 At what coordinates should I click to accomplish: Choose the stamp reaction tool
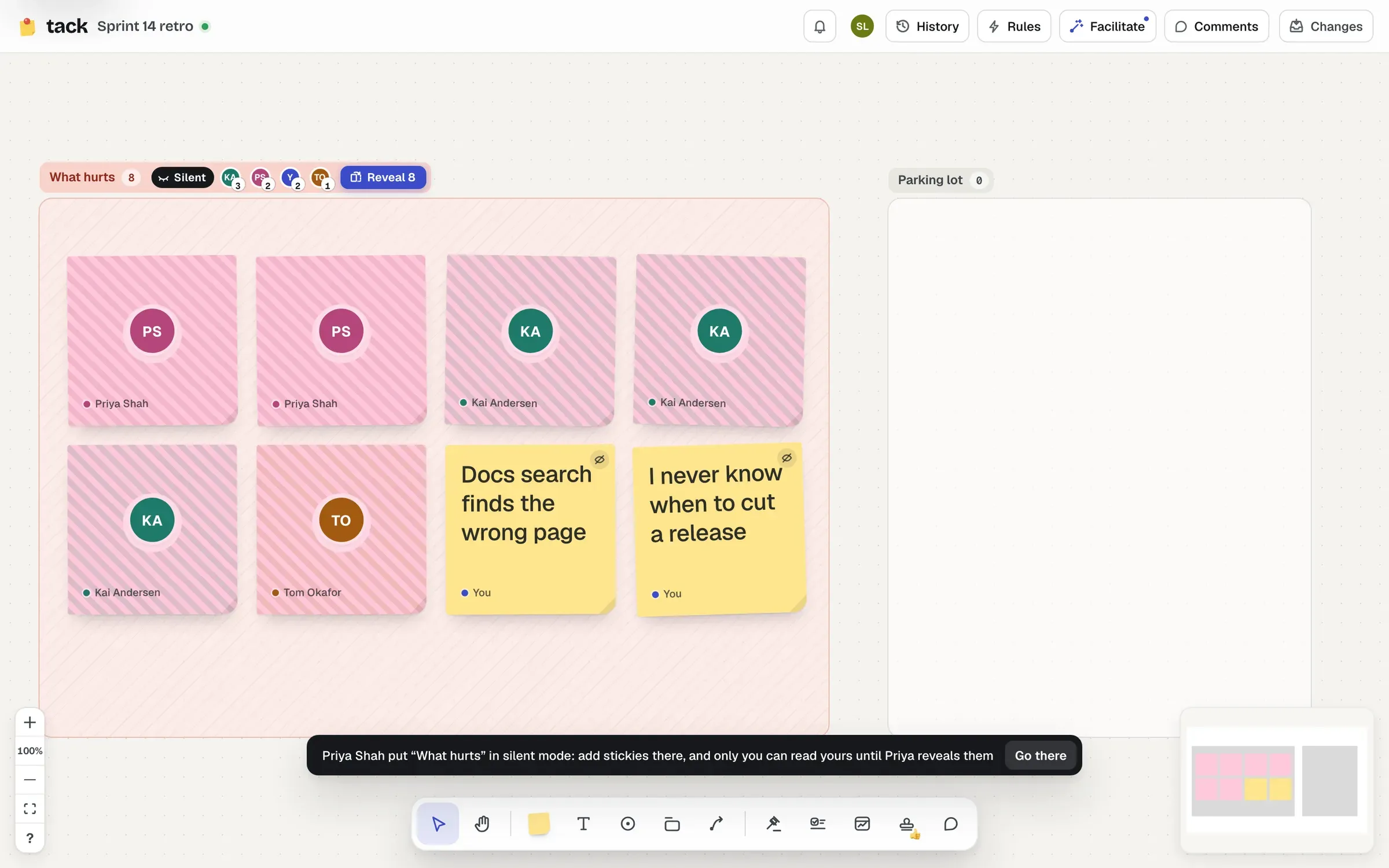click(907, 823)
